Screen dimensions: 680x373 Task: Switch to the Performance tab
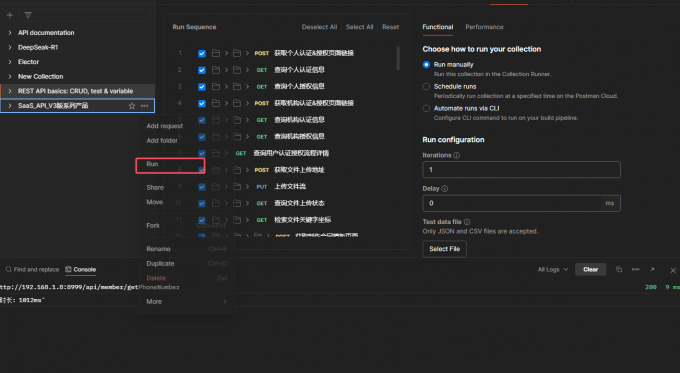click(x=484, y=27)
